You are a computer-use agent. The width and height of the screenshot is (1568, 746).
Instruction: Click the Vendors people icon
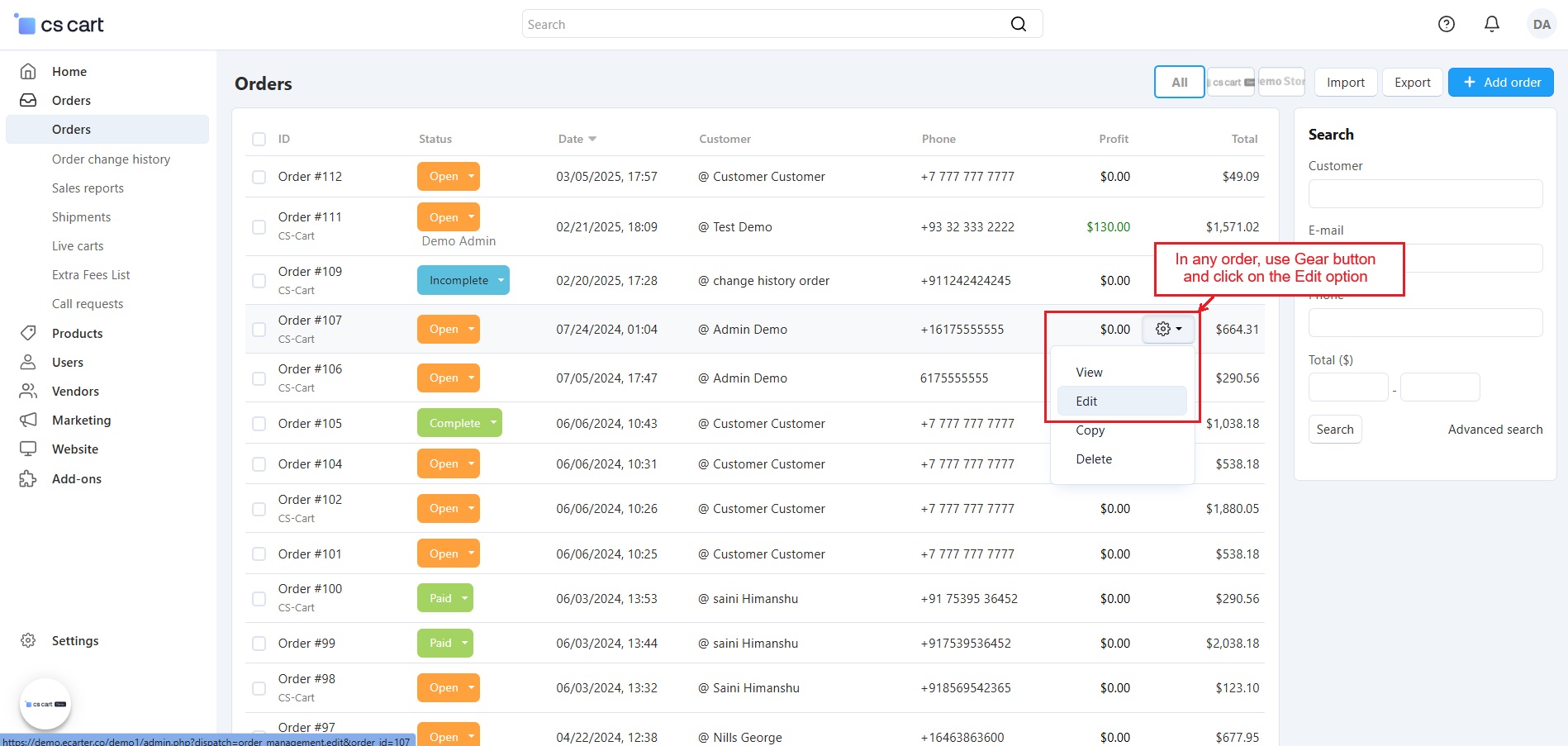point(28,391)
